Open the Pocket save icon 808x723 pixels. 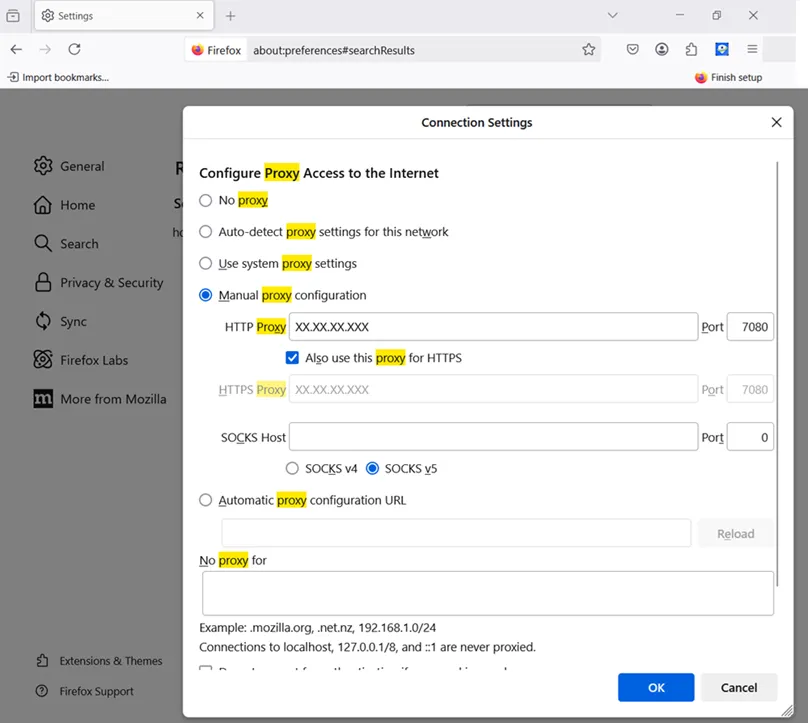tap(633, 49)
